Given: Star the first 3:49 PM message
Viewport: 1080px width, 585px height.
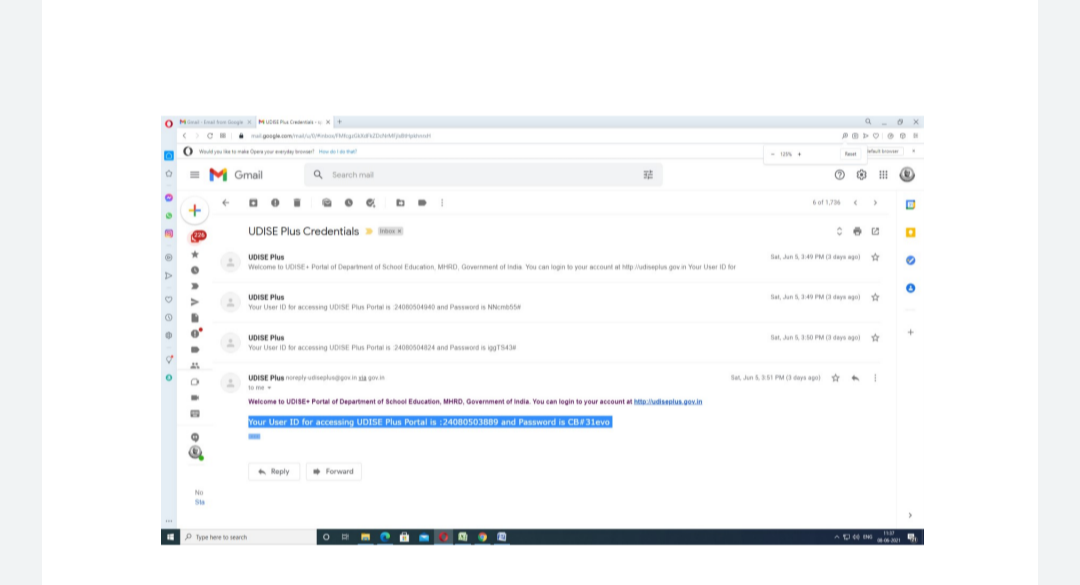Looking at the screenshot, I should pyautogui.click(x=875, y=257).
